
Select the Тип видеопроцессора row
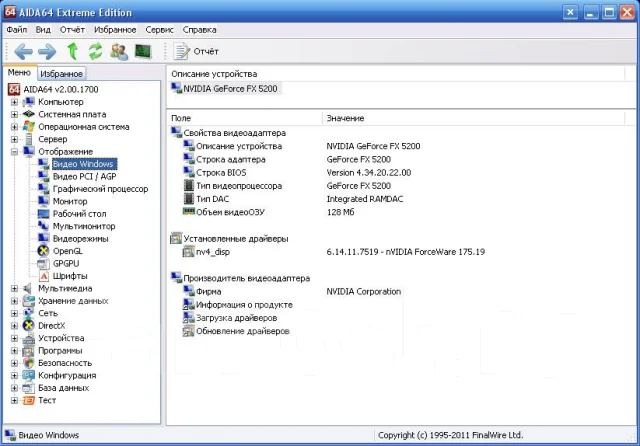pos(239,186)
